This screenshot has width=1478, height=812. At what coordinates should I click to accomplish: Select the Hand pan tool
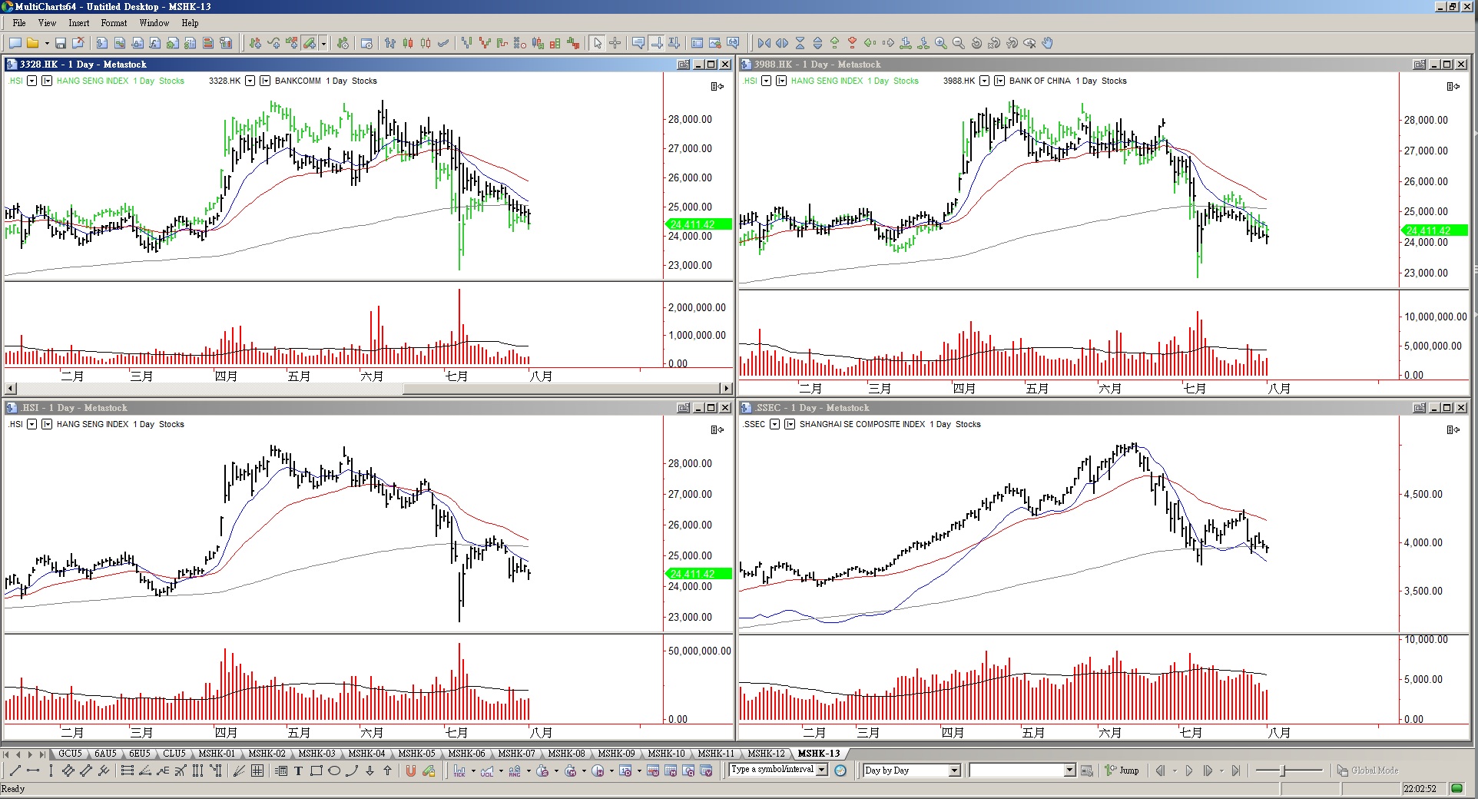click(x=1047, y=43)
